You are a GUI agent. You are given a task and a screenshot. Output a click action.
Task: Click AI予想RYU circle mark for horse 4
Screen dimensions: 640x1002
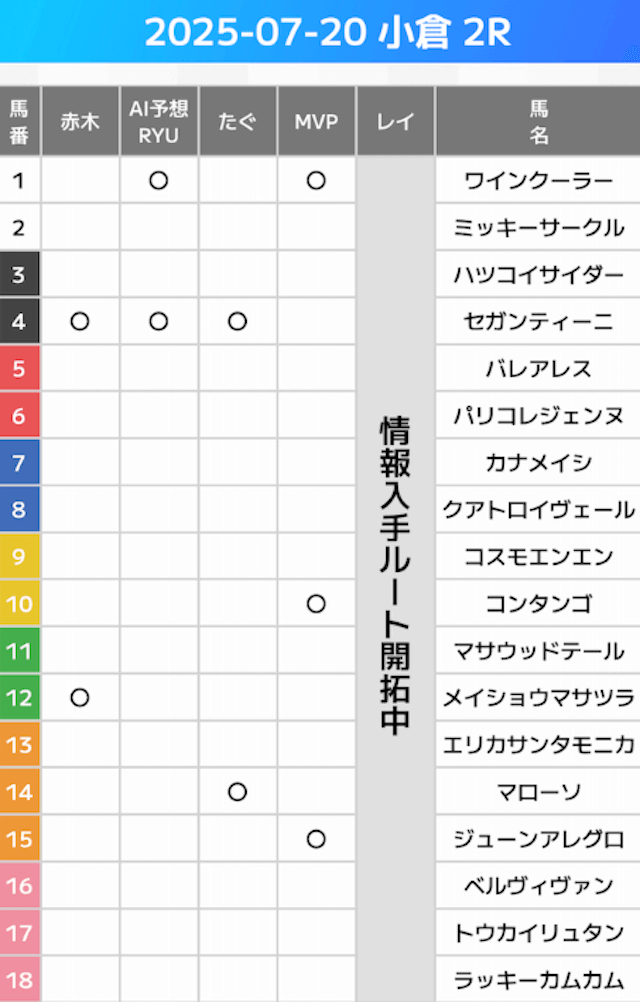(158, 321)
